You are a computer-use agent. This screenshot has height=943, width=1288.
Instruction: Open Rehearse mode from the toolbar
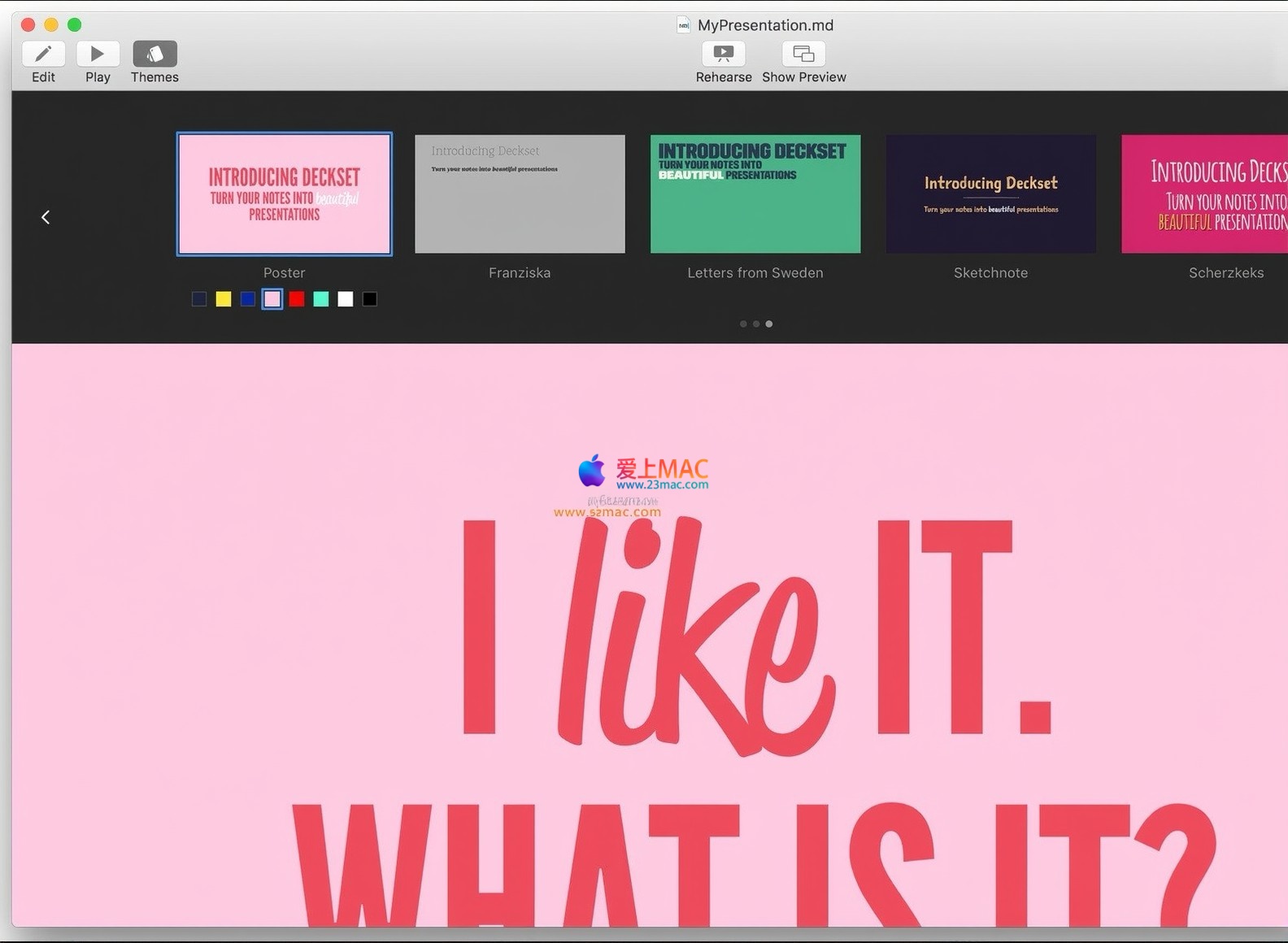pos(723,54)
